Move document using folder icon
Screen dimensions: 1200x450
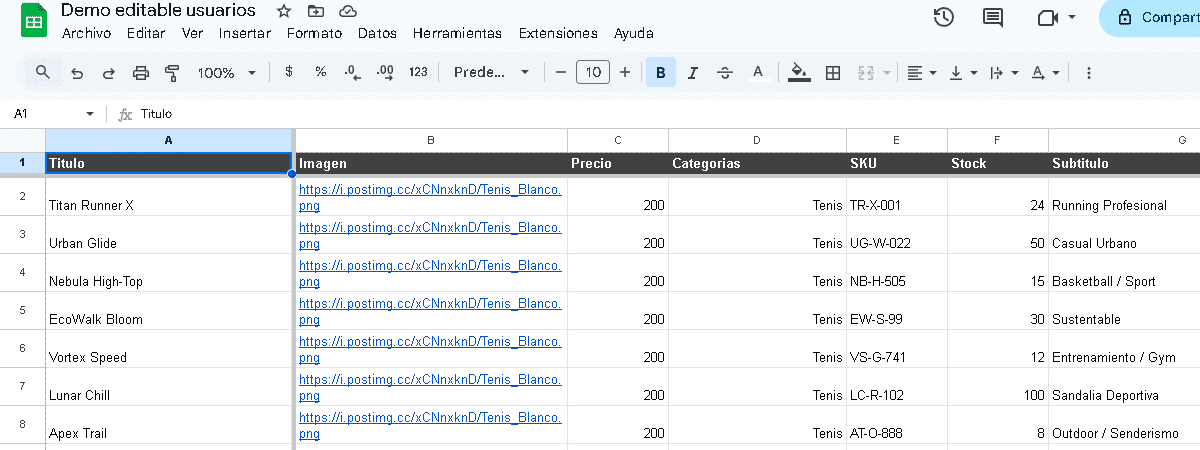(316, 11)
